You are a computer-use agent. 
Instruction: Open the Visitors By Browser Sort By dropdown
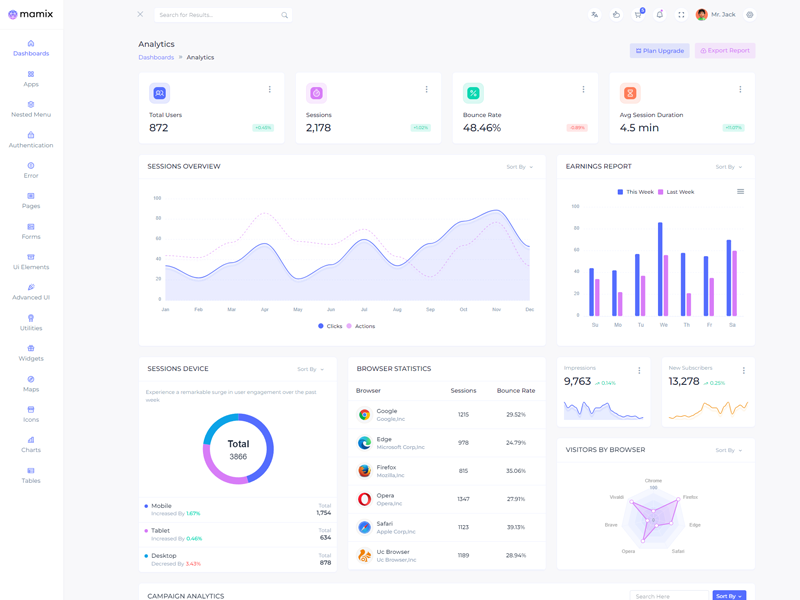point(729,450)
